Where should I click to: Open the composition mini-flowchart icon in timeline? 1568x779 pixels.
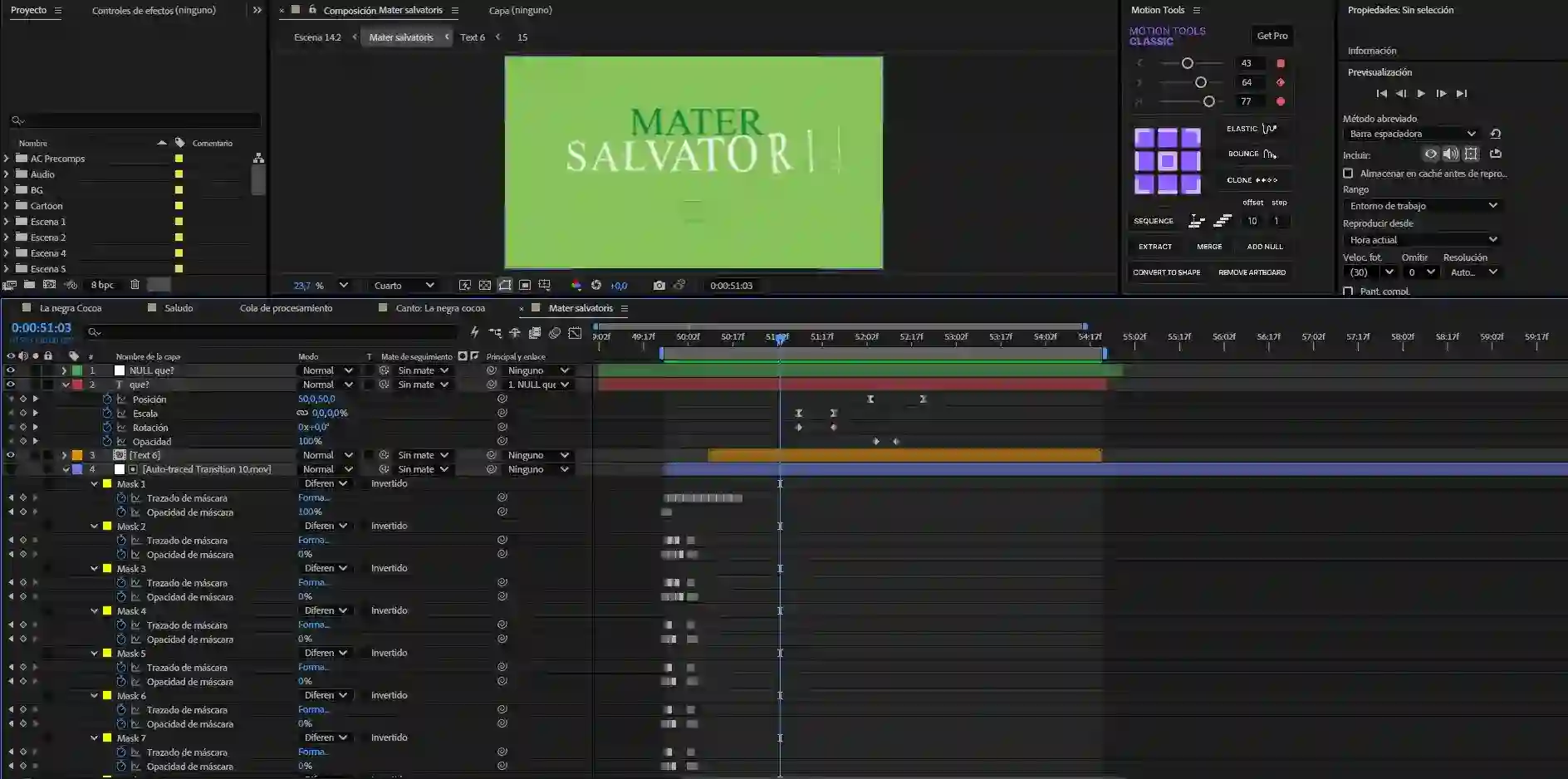click(495, 333)
